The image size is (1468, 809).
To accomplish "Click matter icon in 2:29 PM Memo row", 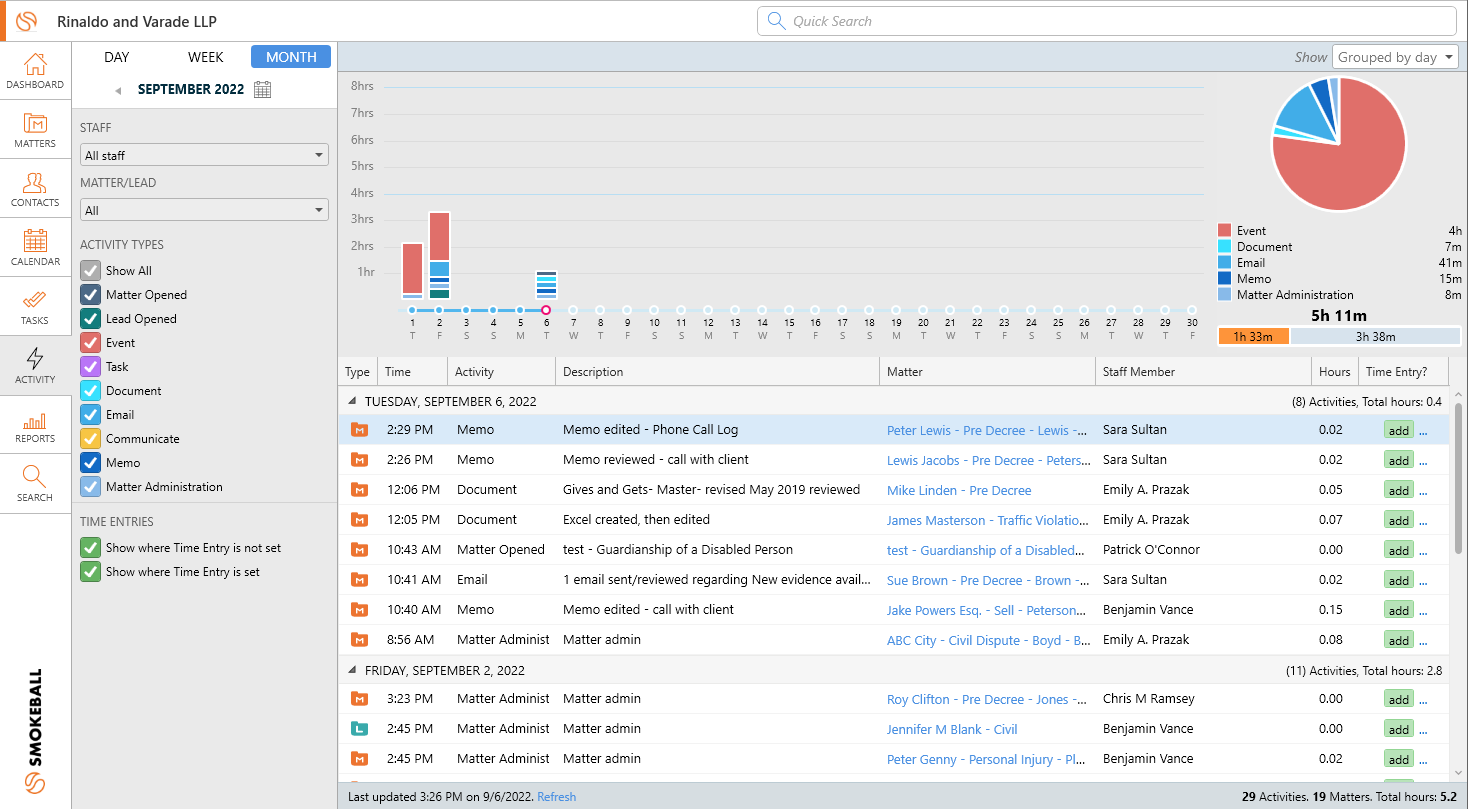I will pos(359,430).
